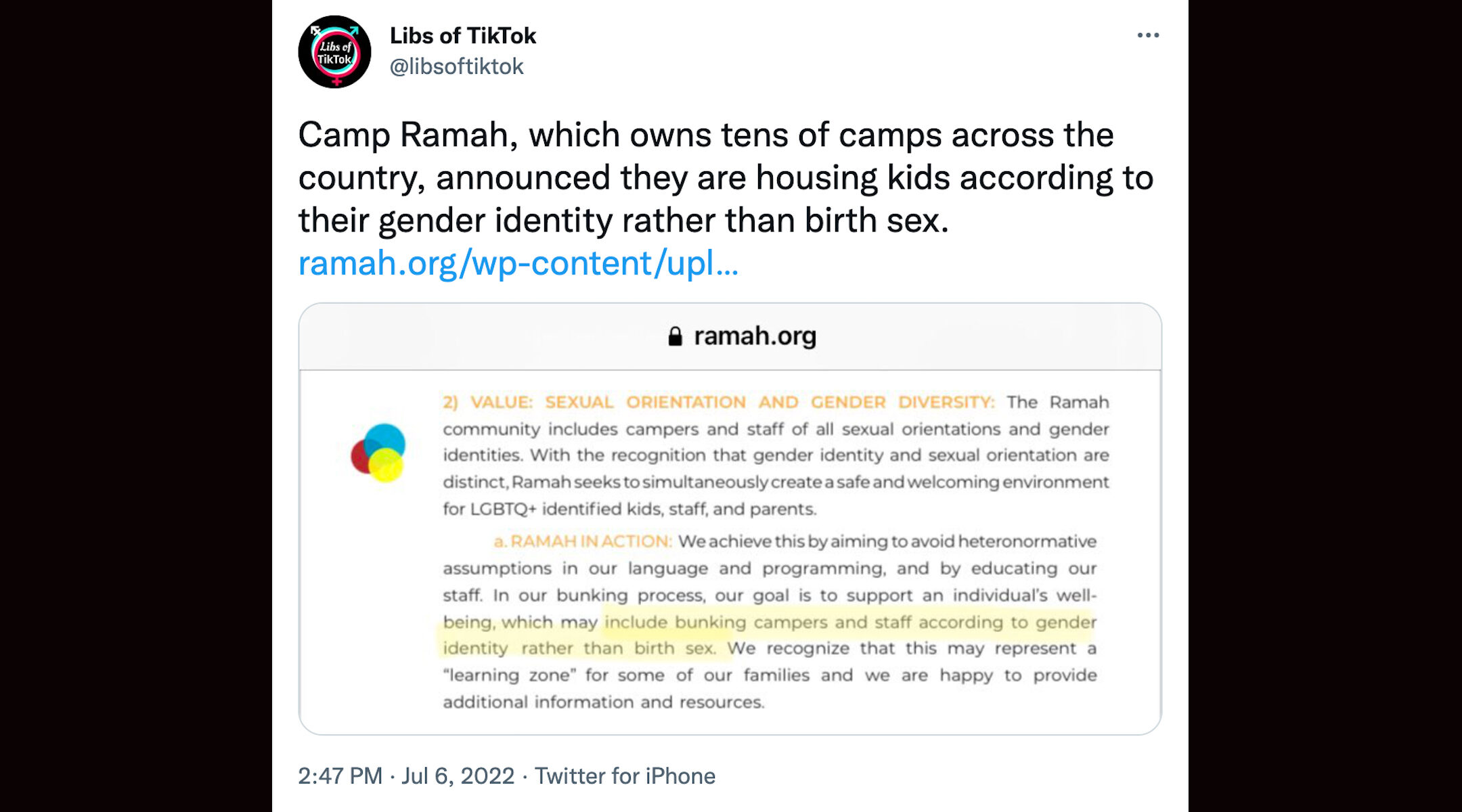The width and height of the screenshot is (1462, 812).
Task: Click the highlighted 'identity rather than birth sex' text
Action: [x=579, y=648]
